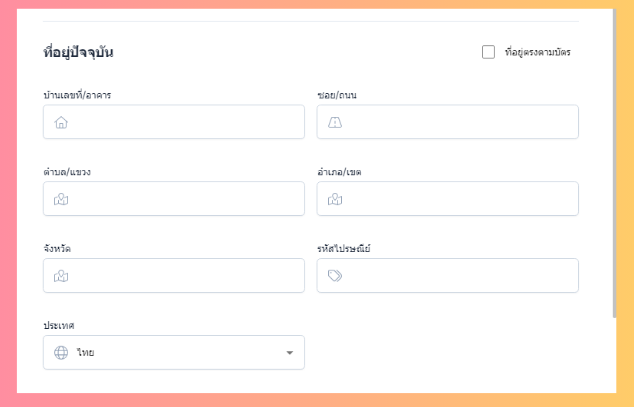
Task: Click the map icon in จังหวัด field
Action: pos(61,276)
